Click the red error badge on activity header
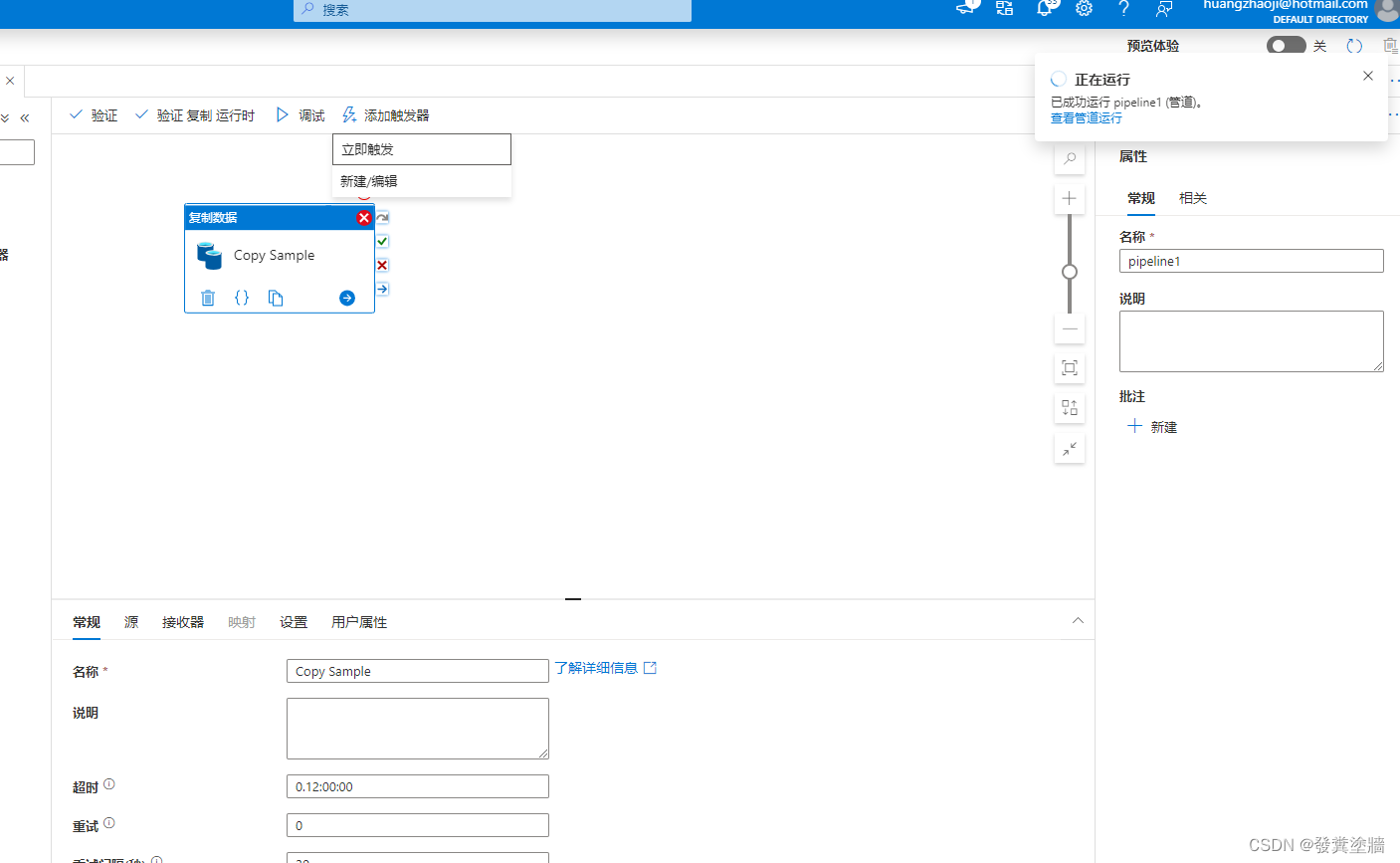 click(x=364, y=218)
